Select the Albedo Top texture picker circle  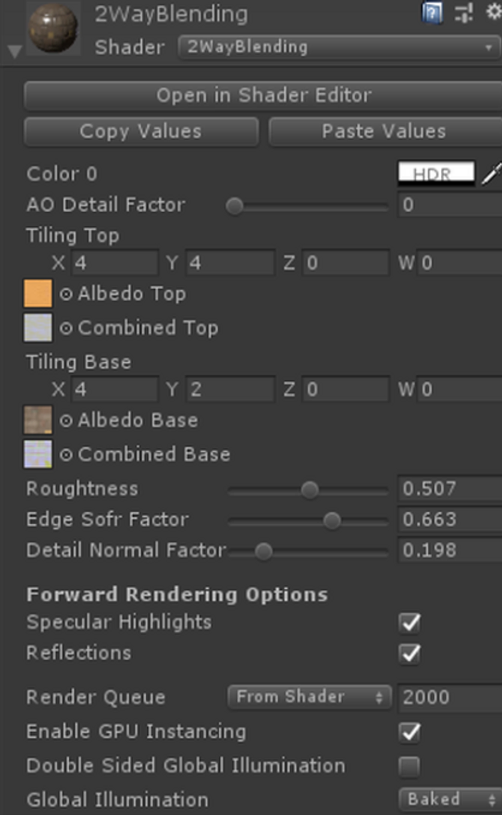66,294
